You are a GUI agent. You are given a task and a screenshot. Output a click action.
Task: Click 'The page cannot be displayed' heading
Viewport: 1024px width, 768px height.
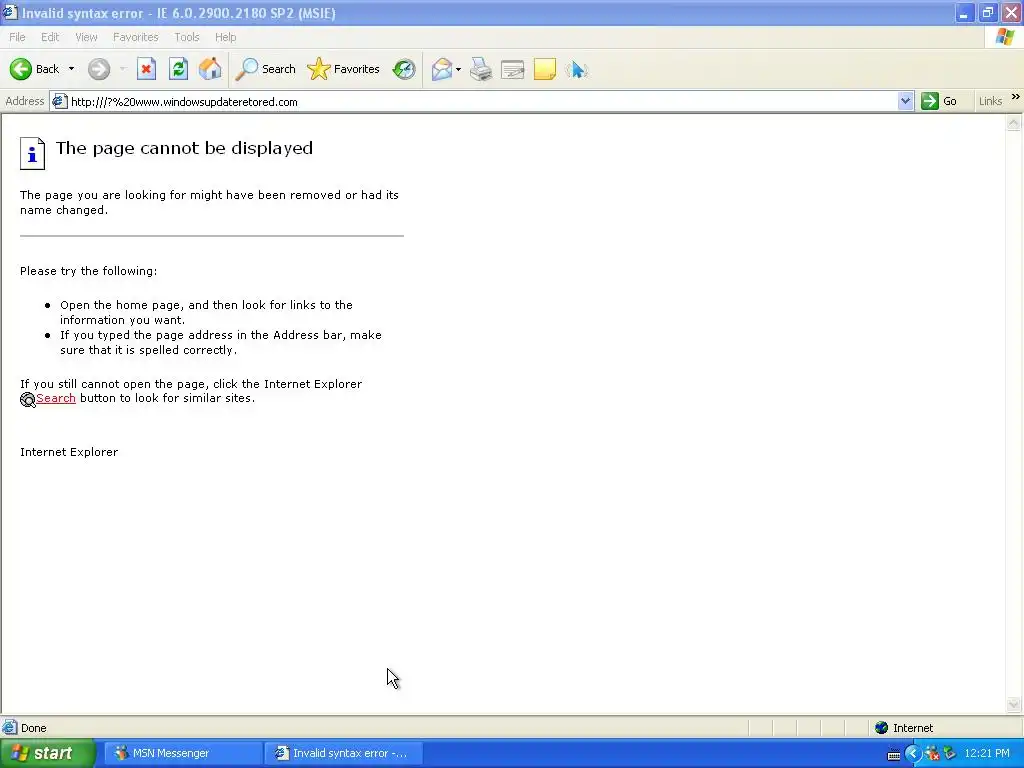click(x=184, y=148)
